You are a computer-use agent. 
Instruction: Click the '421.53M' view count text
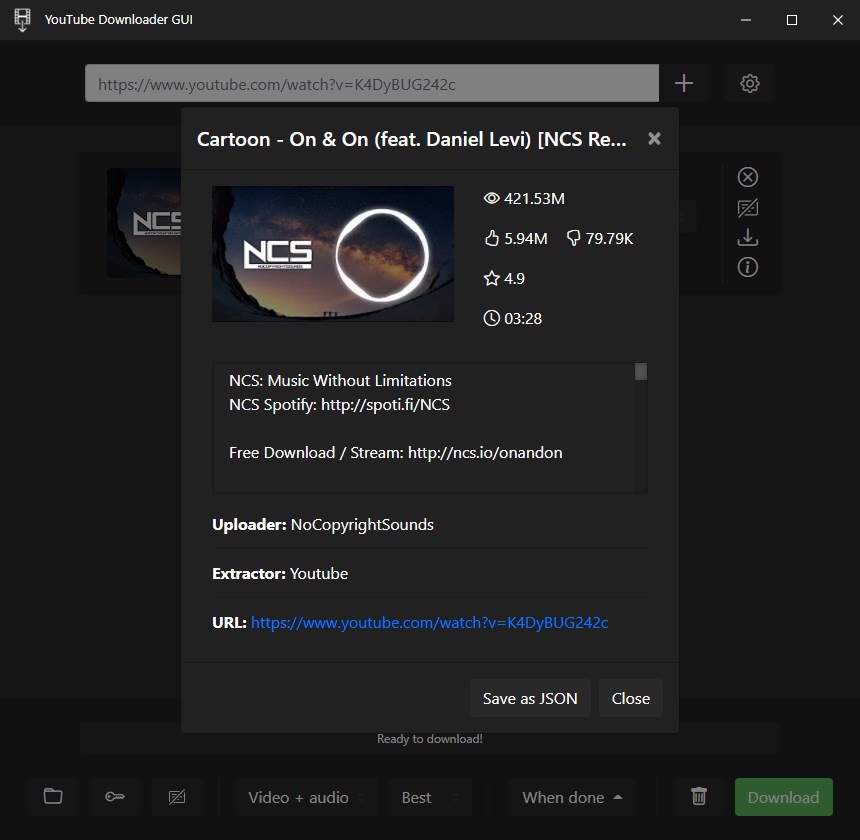[x=534, y=198]
